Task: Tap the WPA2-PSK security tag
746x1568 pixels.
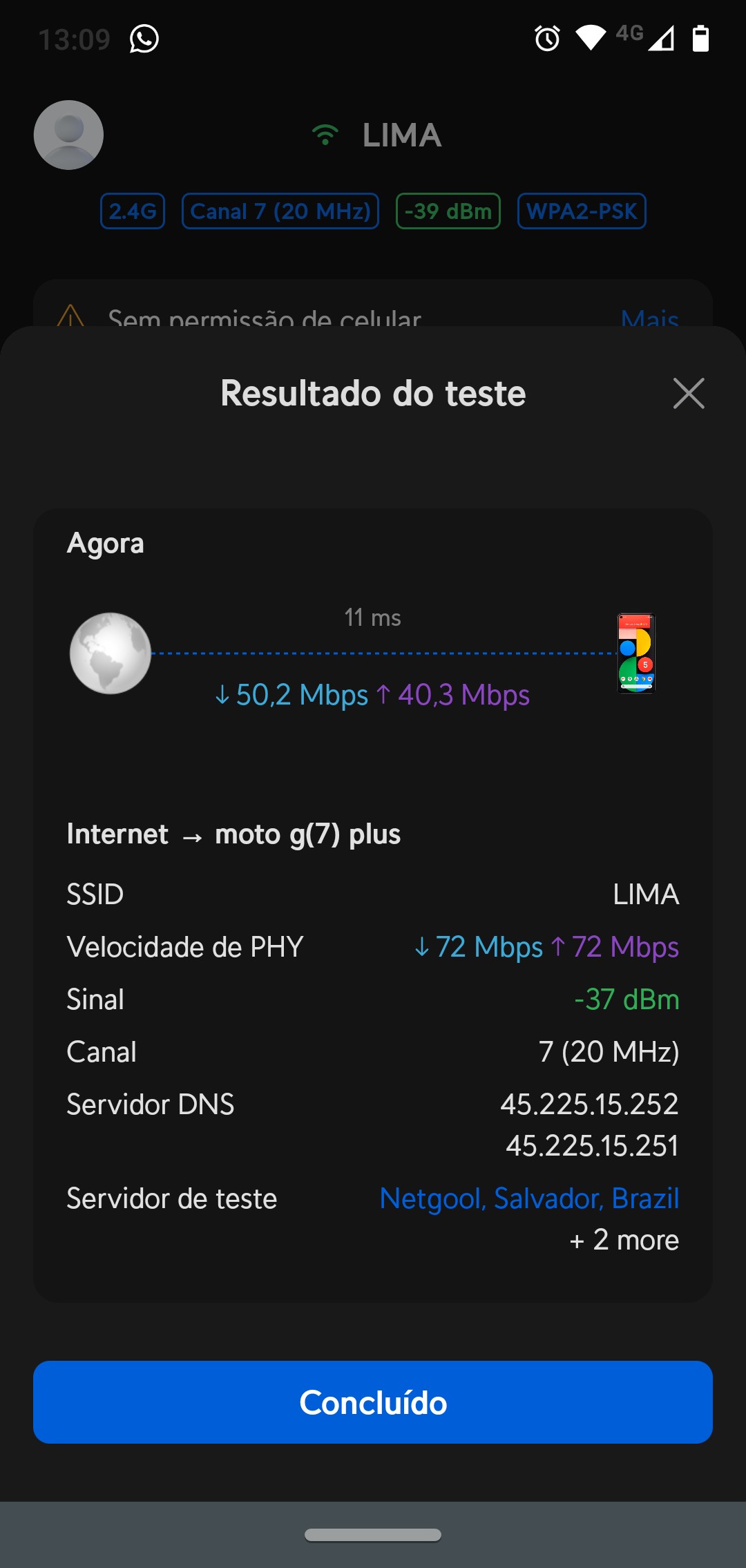Action: click(x=582, y=211)
